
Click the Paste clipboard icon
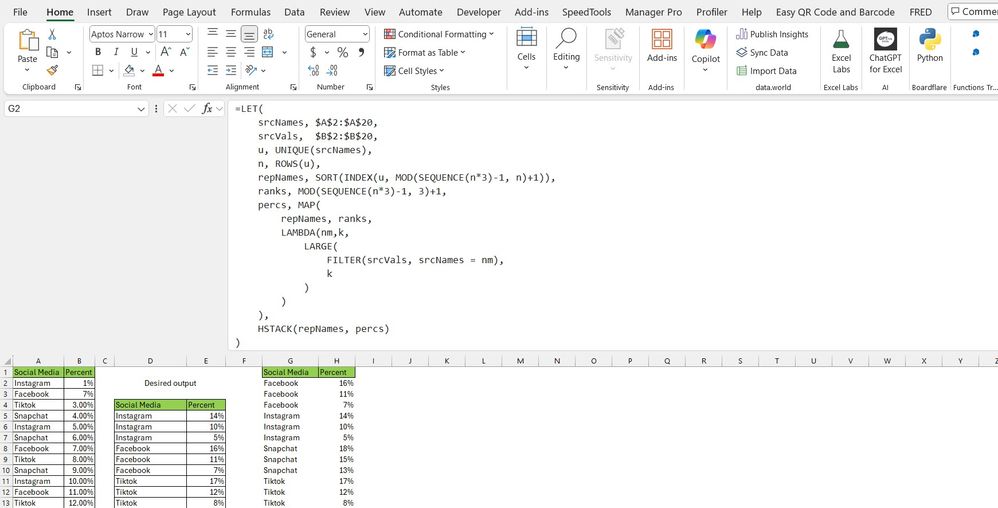point(27,40)
